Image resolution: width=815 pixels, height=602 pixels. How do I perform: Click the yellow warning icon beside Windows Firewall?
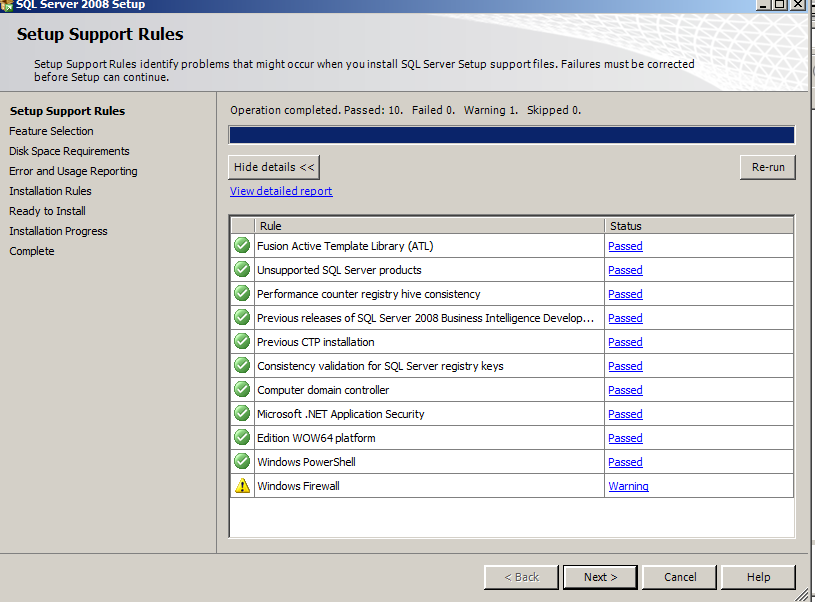click(242, 485)
